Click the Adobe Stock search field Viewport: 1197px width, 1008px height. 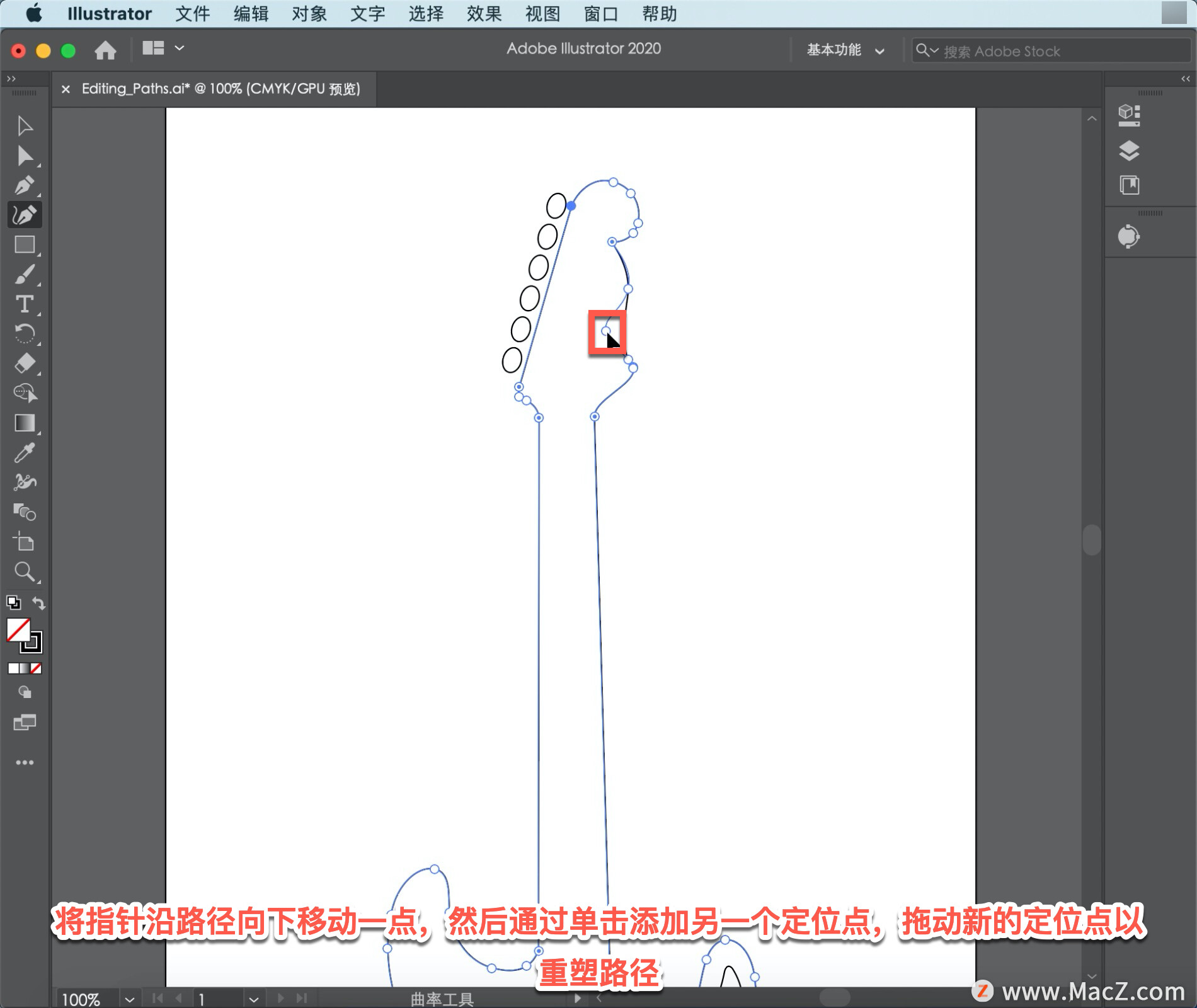(x=1051, y=50)
